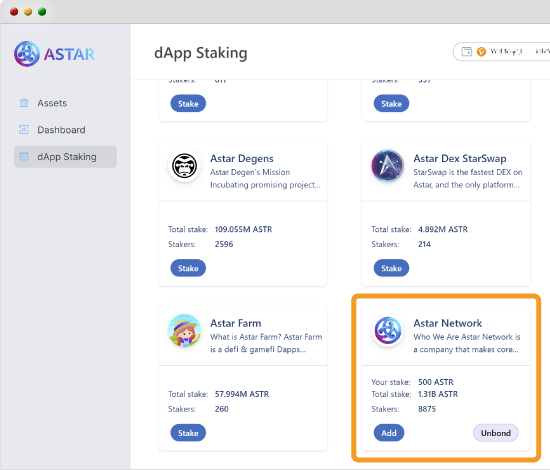
Task: Stake on Astar Degens
Action: (188, 268)
